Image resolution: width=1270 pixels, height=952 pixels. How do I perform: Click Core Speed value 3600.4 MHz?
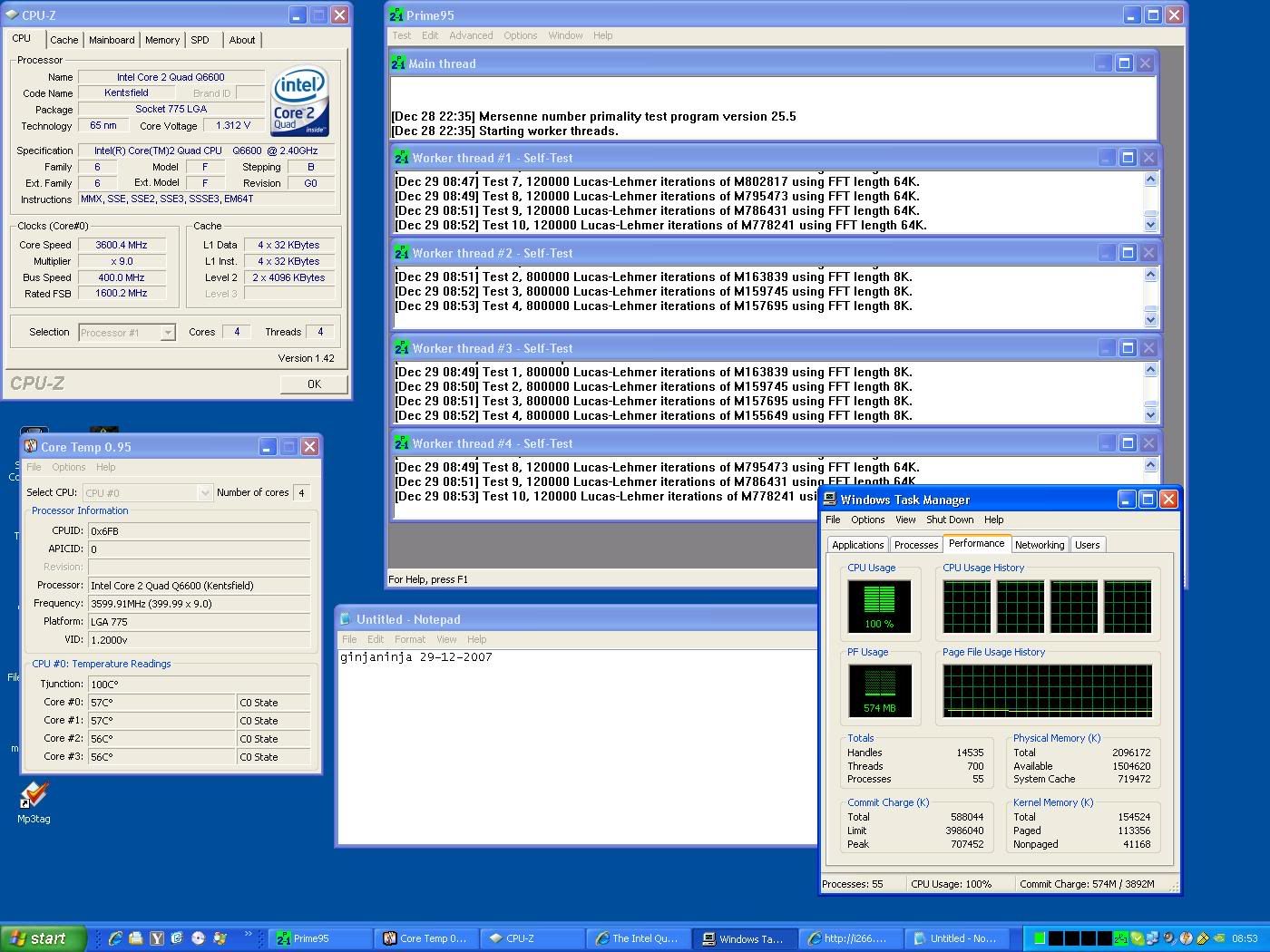[x=122, y=245]
